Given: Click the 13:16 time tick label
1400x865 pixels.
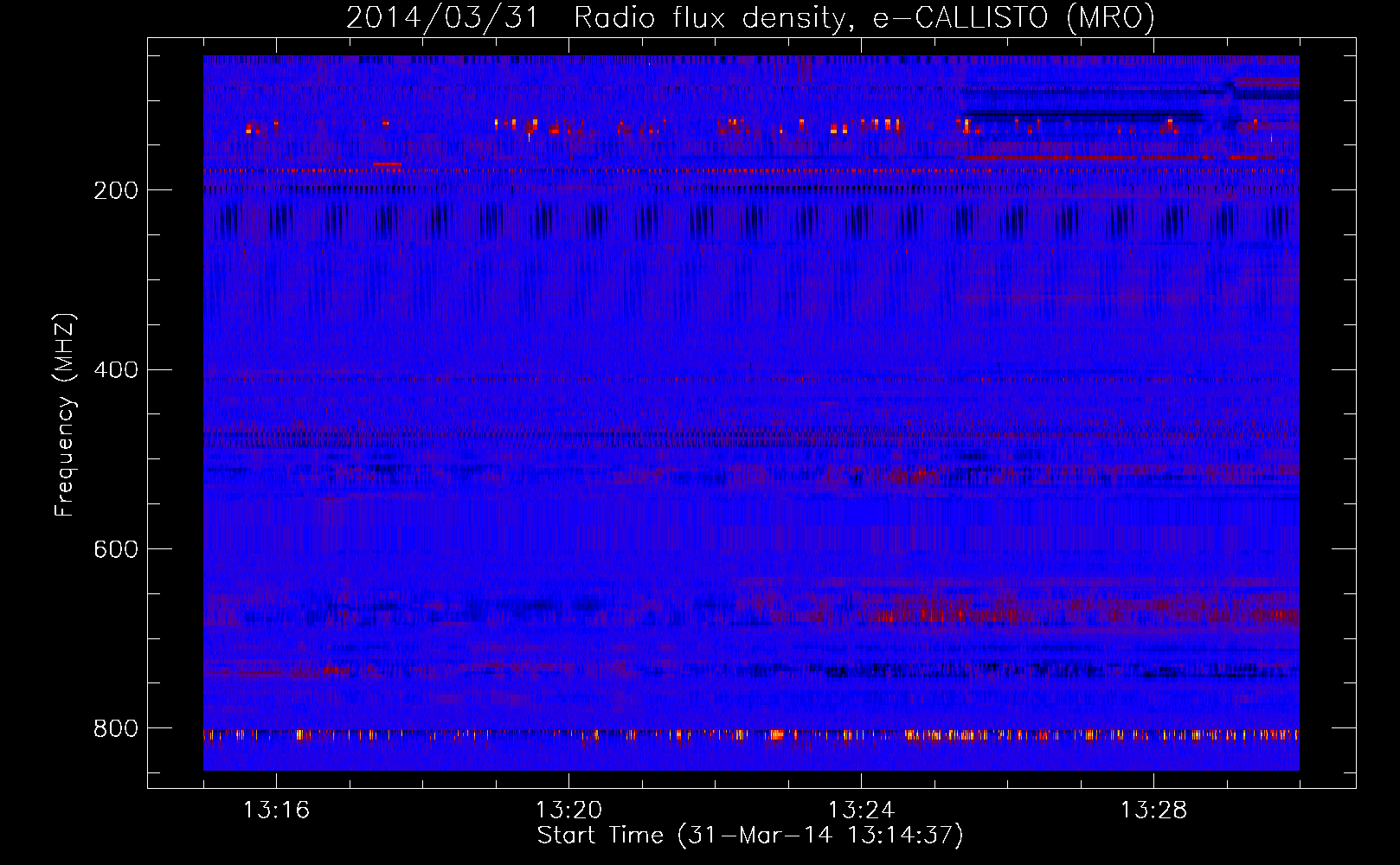Looking at the screenshot, I should 276,811.
